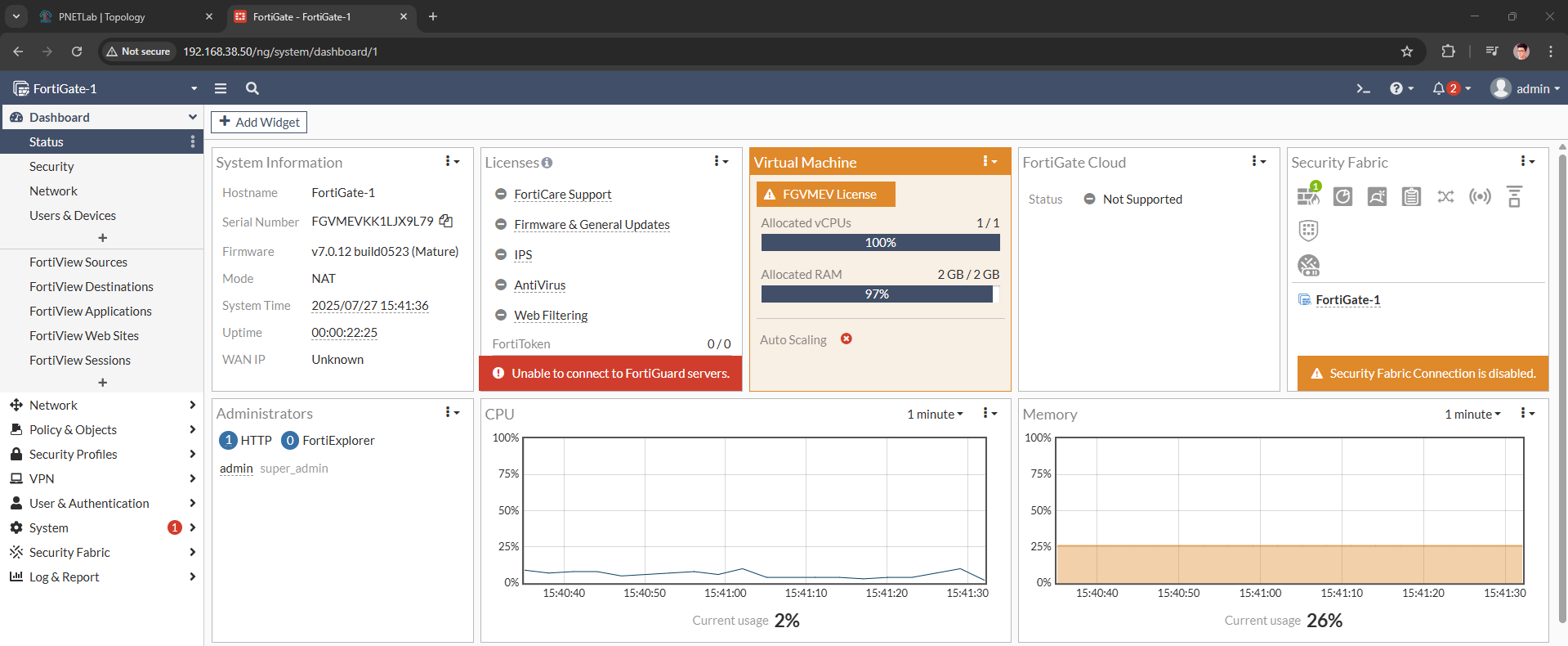Screen dimensions: 1568x646
Task: Expand Security Fabric sidebar menu
Action: (x=101, y=552)
